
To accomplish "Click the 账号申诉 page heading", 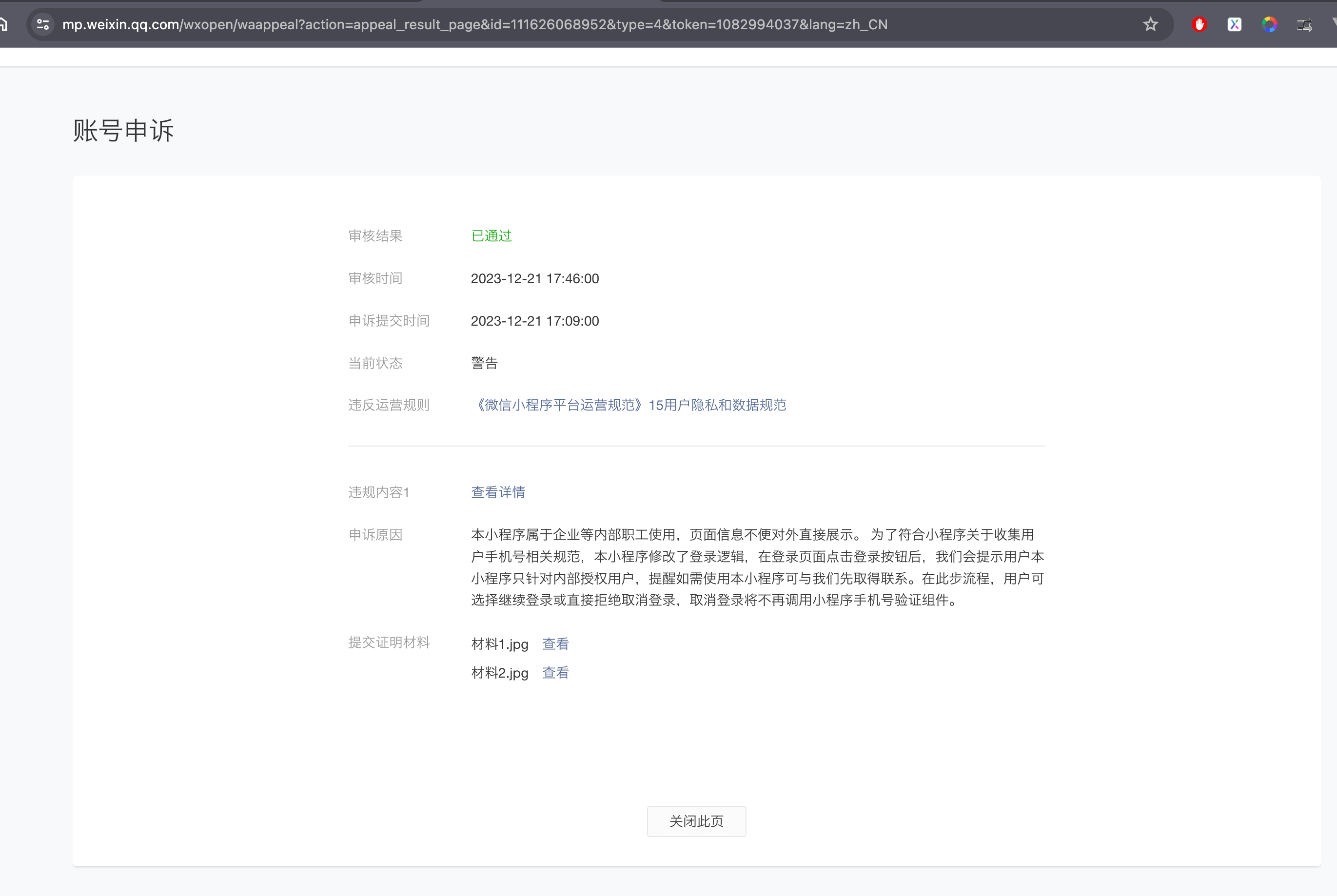I will pyautogui.click(x=123, y=130).
